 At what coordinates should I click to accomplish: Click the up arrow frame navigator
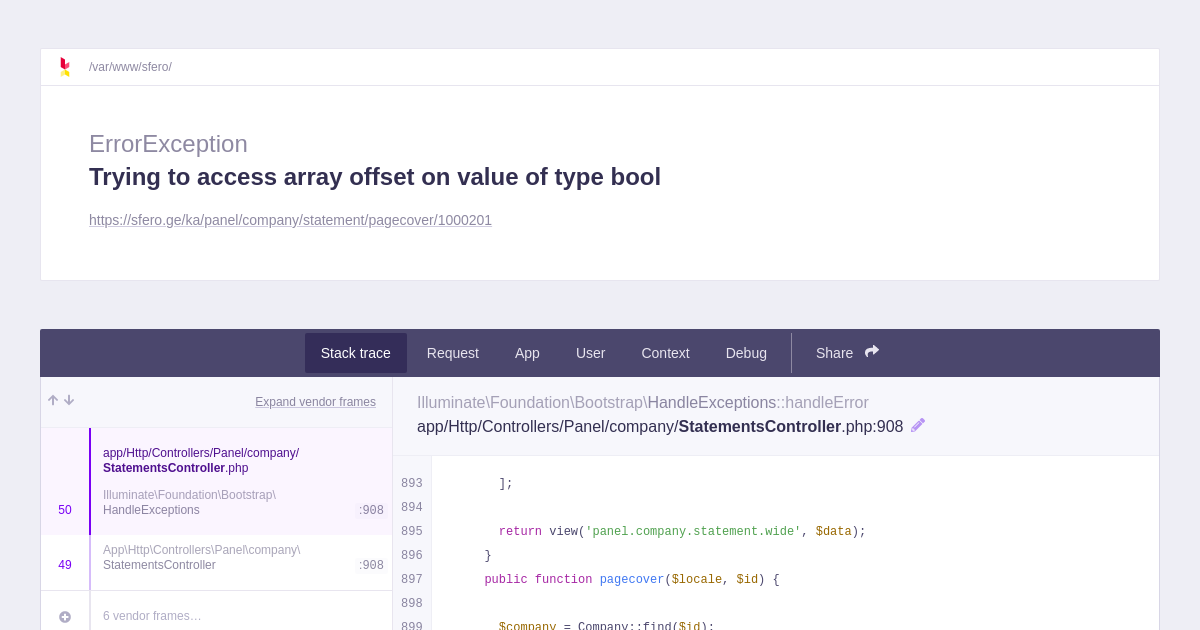coord(53,400)
